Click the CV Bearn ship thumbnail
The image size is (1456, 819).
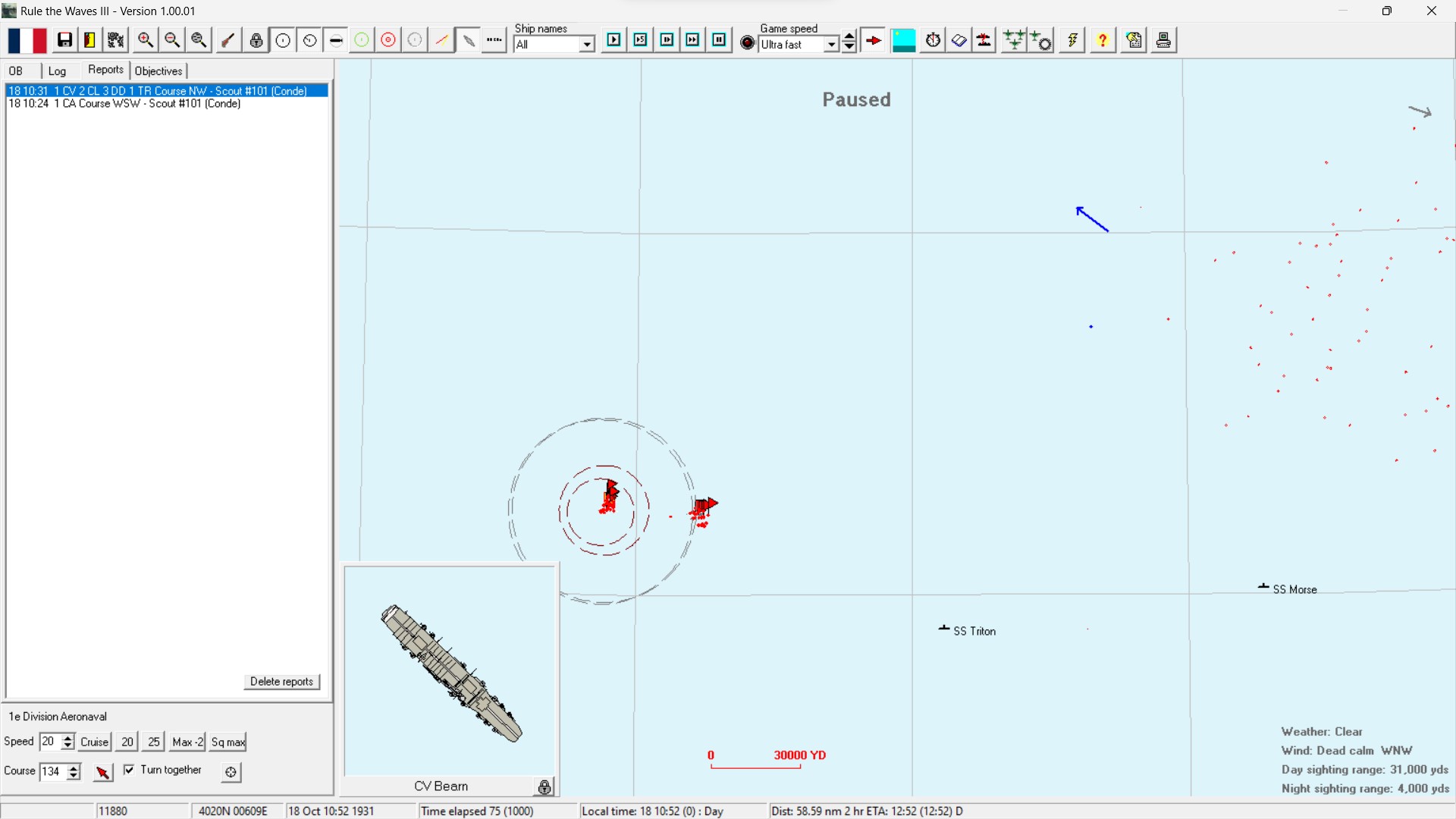pos(451,671)
